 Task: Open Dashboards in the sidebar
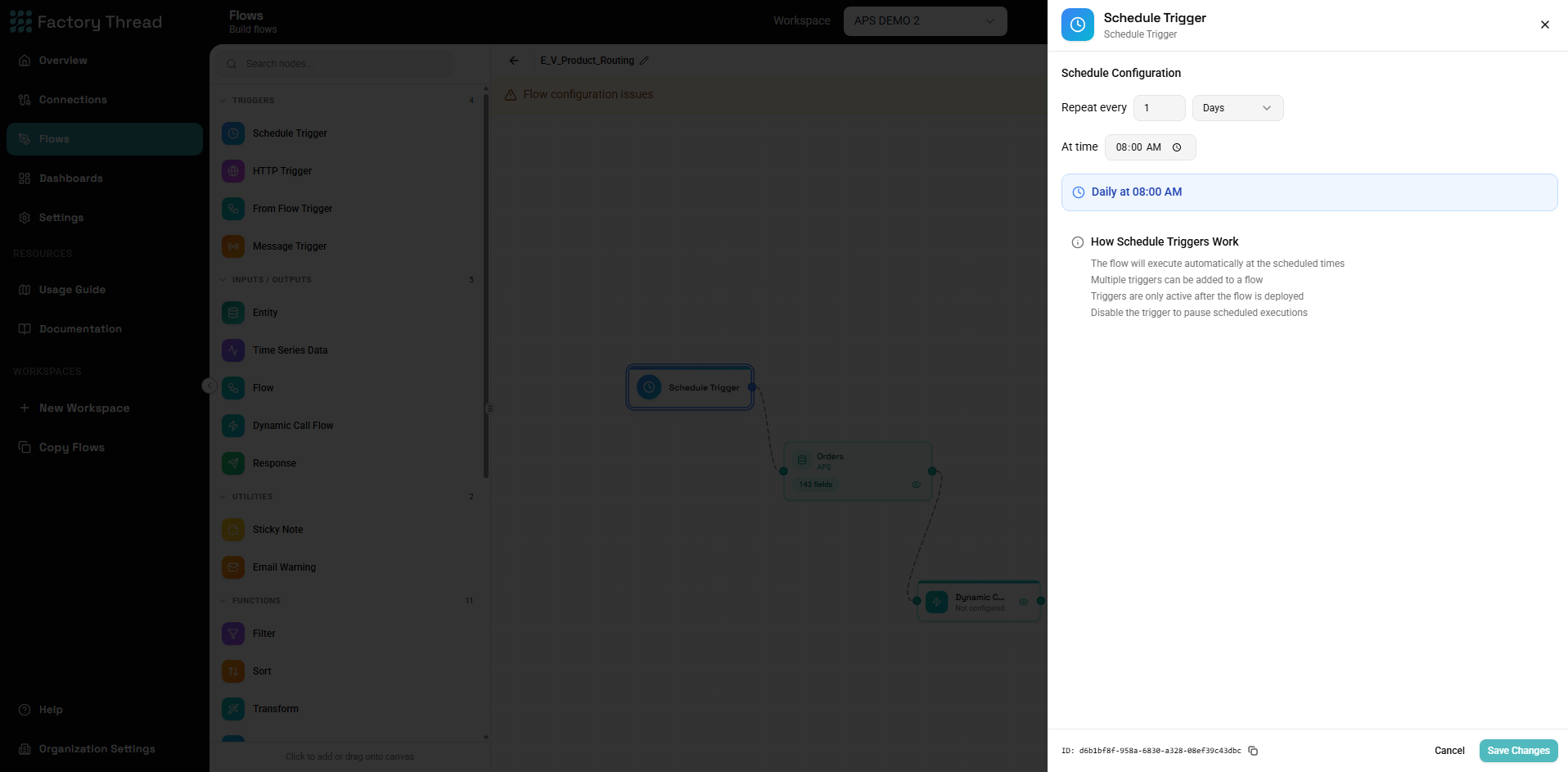pyautogui.click(x=105, y=178)
